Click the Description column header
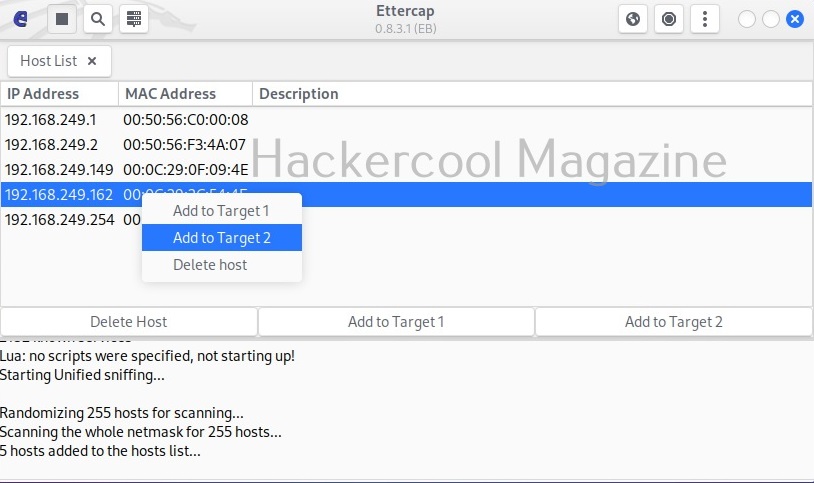The width and height of the screenshot is (814, 483). coord(532,93)
